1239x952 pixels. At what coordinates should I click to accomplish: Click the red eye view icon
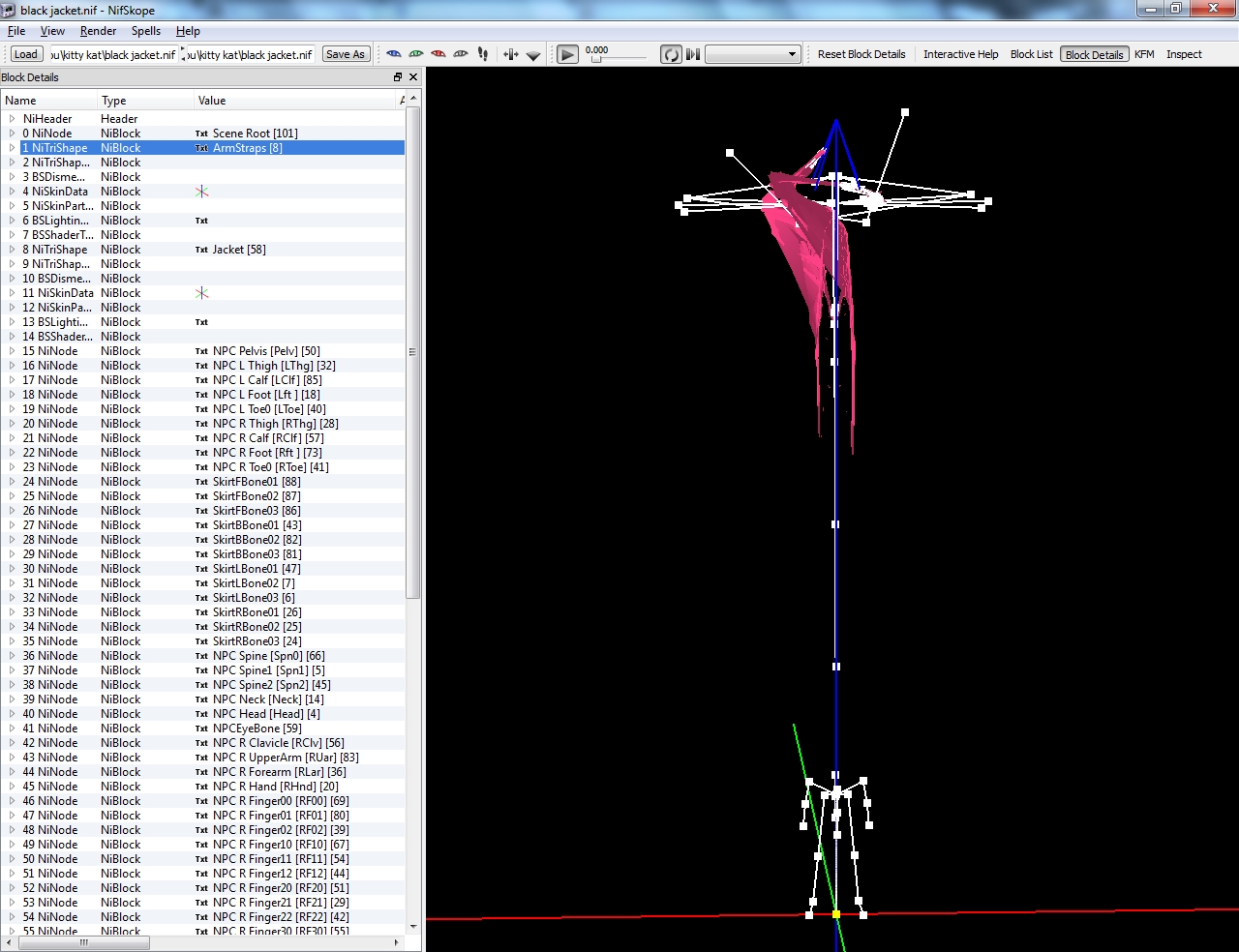tap(438, 54)
